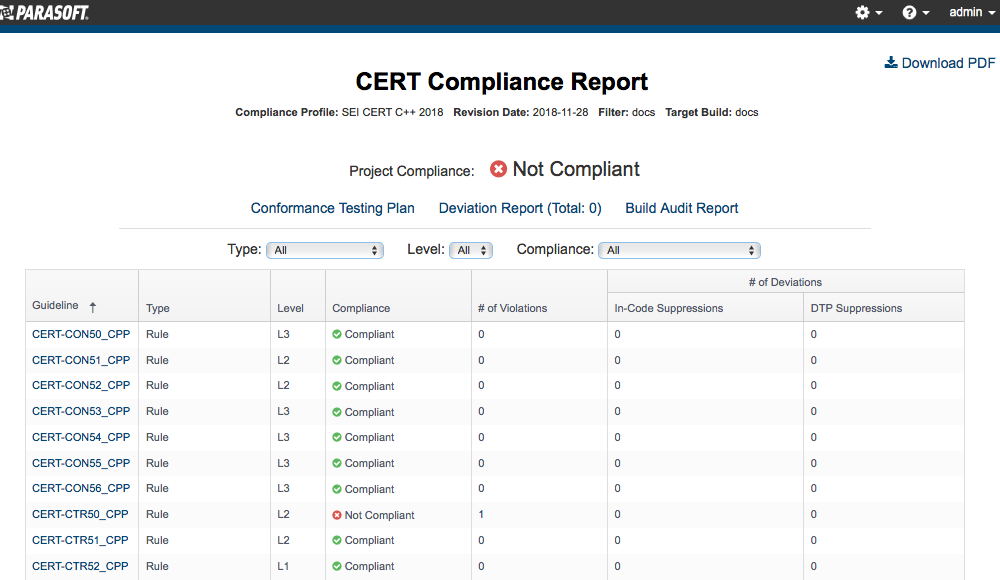Click the Download PDF link
1000x580 pixels.
[948, 63]
